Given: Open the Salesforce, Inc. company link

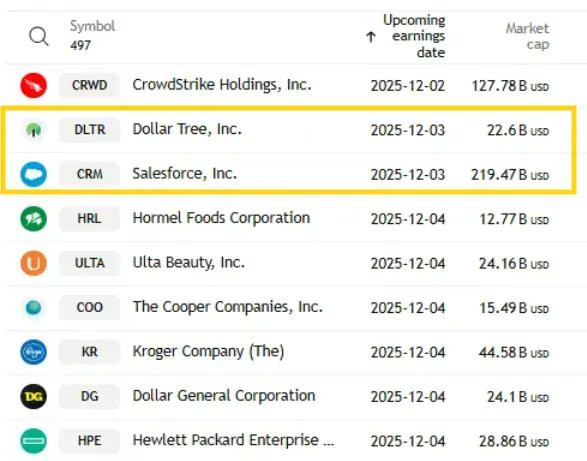Looking at the screenshot, I should 185,174.
